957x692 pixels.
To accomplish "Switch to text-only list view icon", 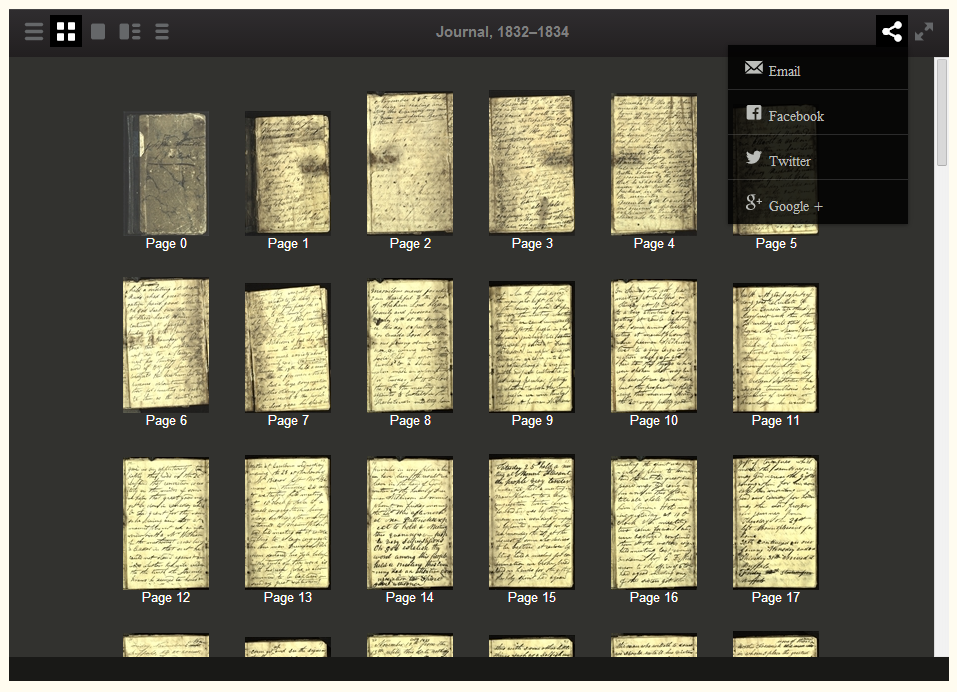I will pos(162,31).
